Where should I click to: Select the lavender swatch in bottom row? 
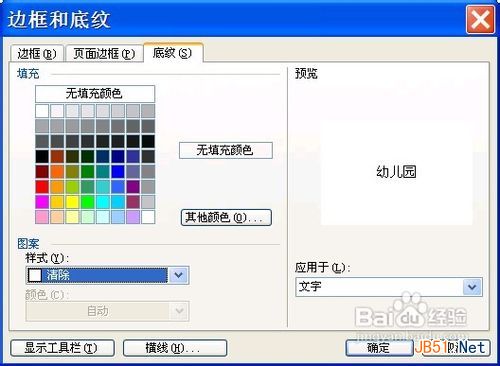pyautogui.click(x=133, y=217)
